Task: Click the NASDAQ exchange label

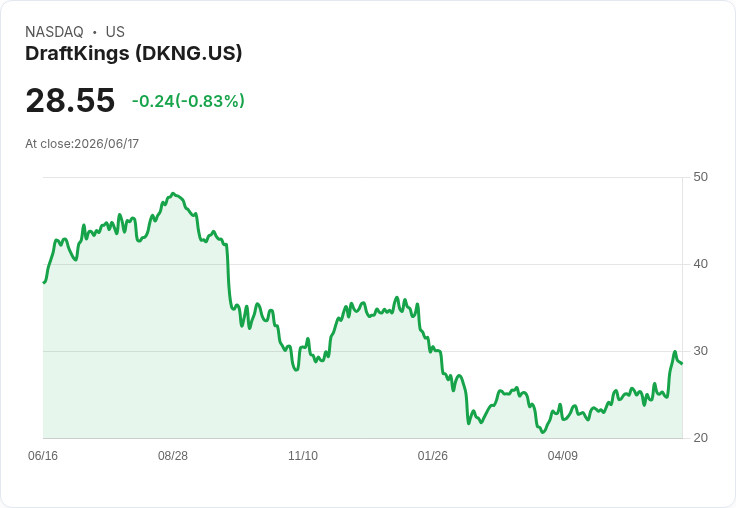Action: tap(54, 32)
